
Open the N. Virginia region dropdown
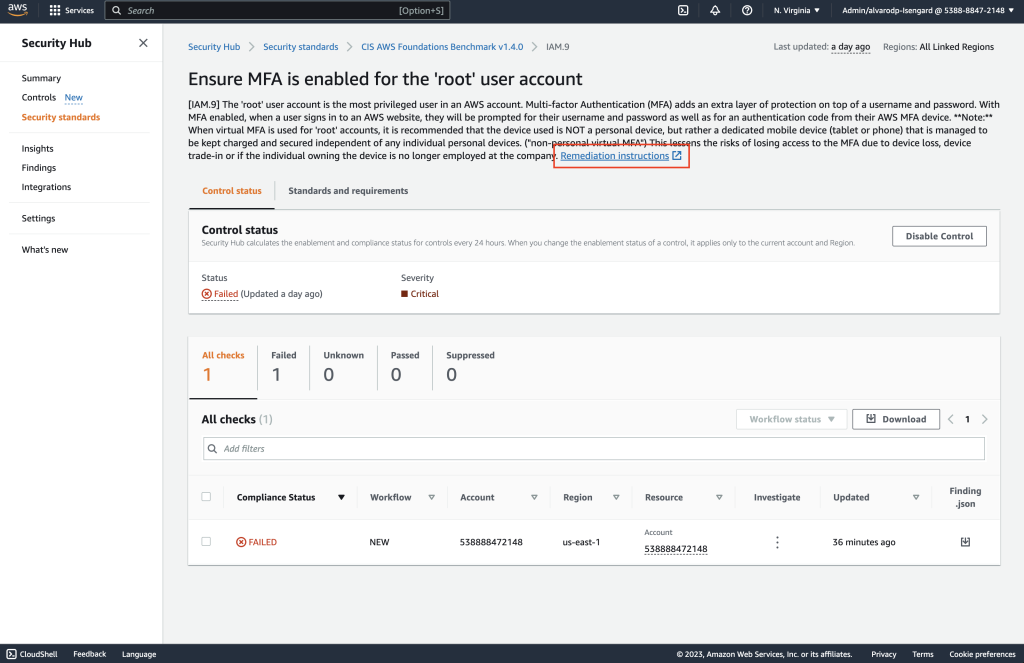(x=796, y=10)
